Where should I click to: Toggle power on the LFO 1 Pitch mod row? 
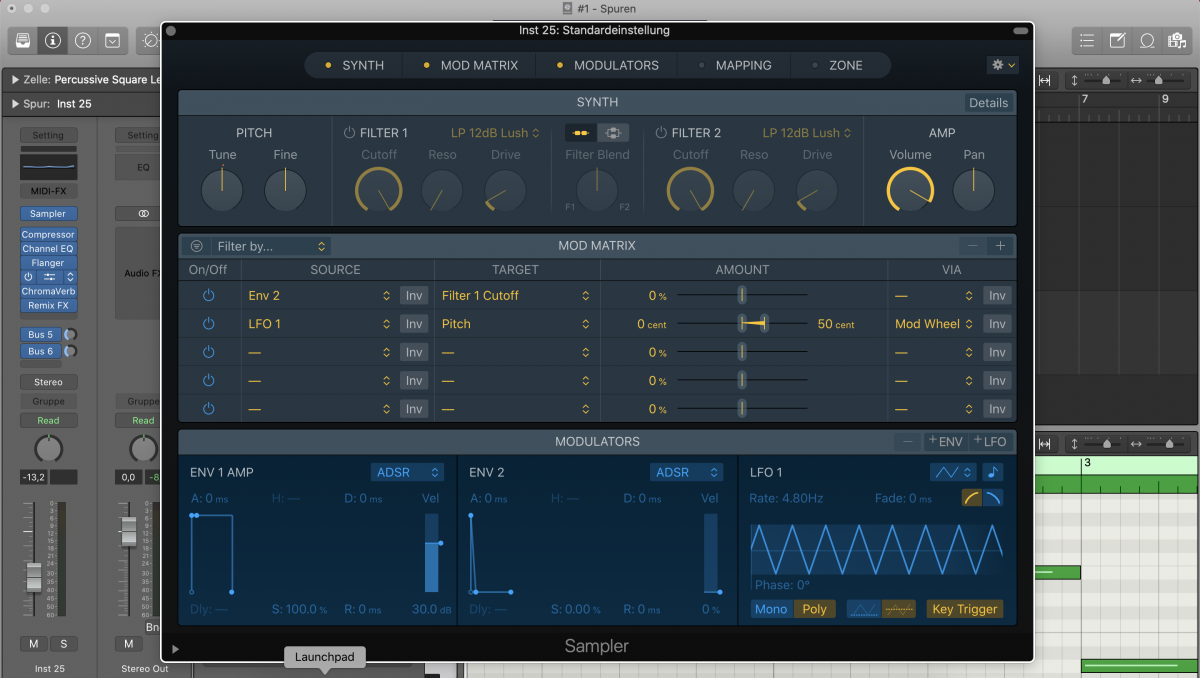(x=210, y=323)
